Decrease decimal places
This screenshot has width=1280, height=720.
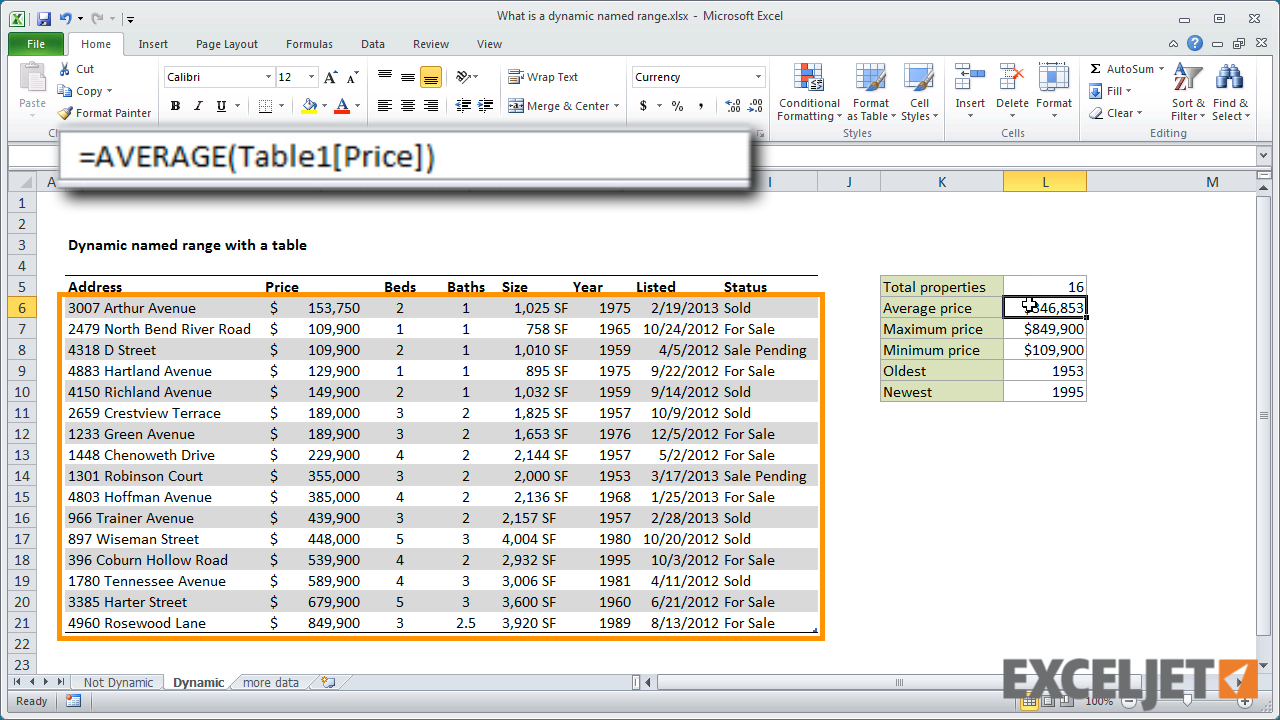[755, 106]
